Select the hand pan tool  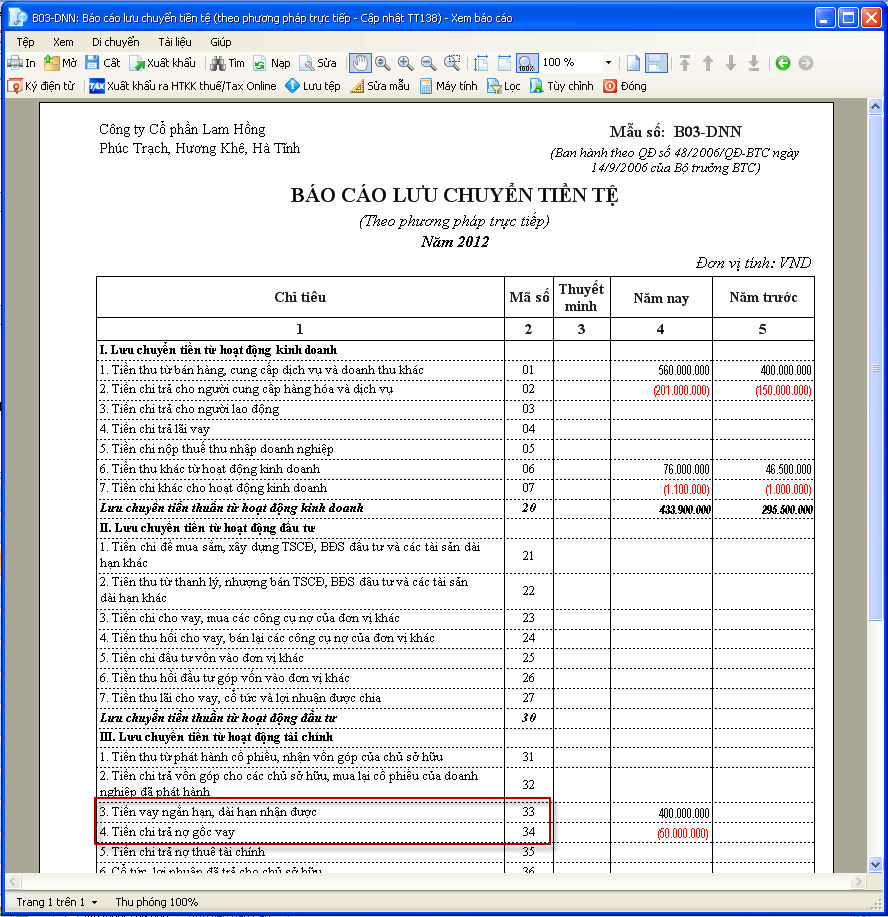[x=360, y=63]
